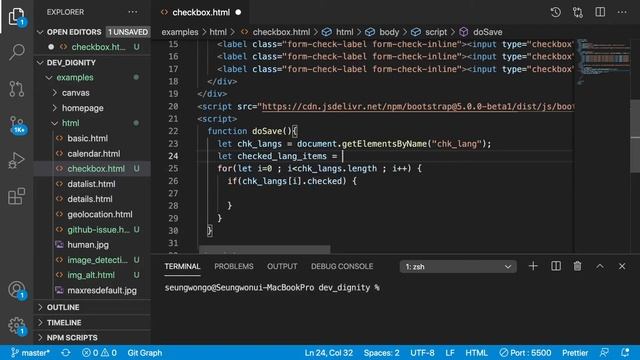
Task: Click doSave in the breadcrumb
Action: (487, 32)
